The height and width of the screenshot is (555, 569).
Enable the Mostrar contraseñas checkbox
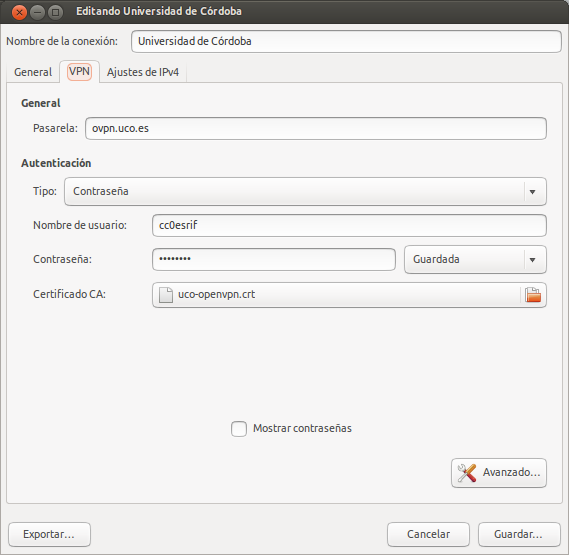(x=239, y=428)
